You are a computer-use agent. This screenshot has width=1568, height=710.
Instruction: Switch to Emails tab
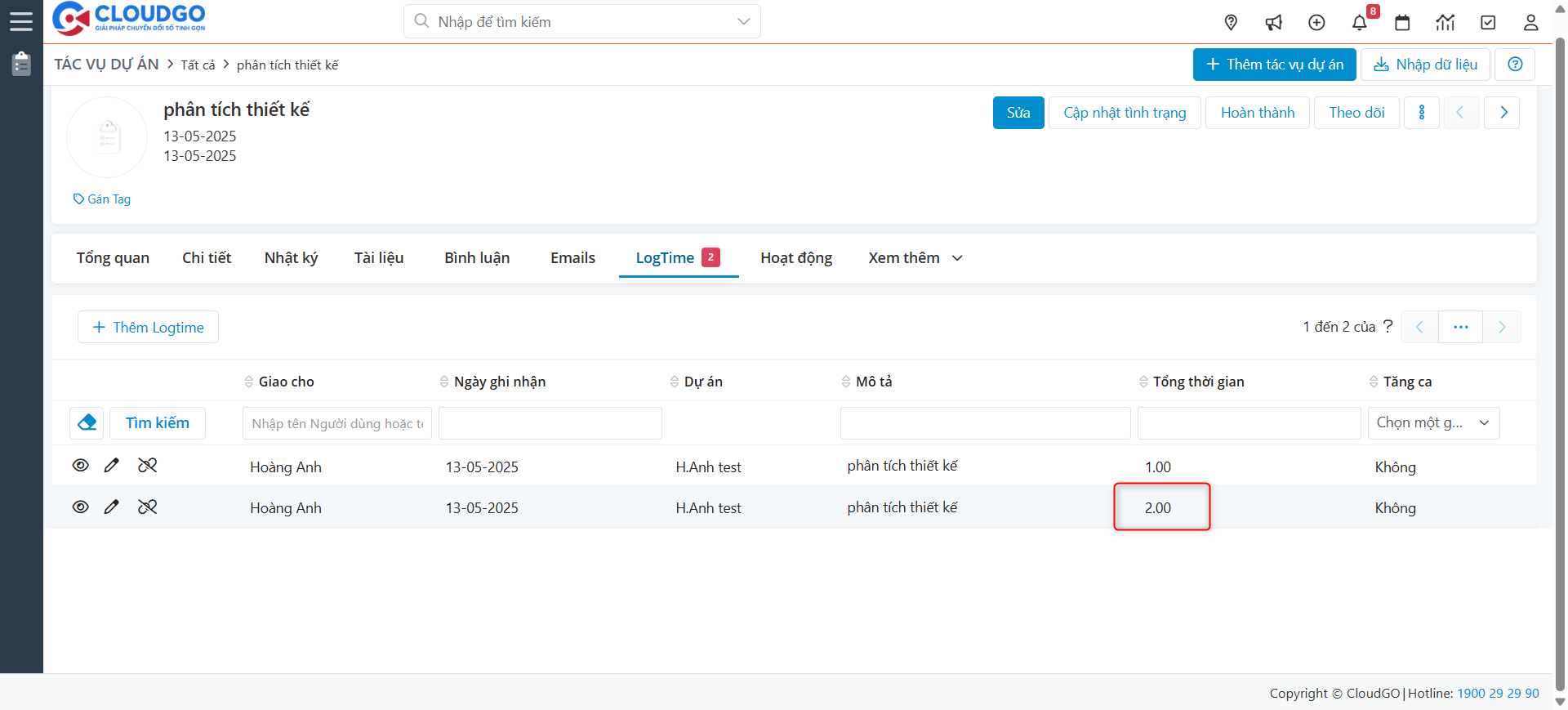(x=572, y=258)
